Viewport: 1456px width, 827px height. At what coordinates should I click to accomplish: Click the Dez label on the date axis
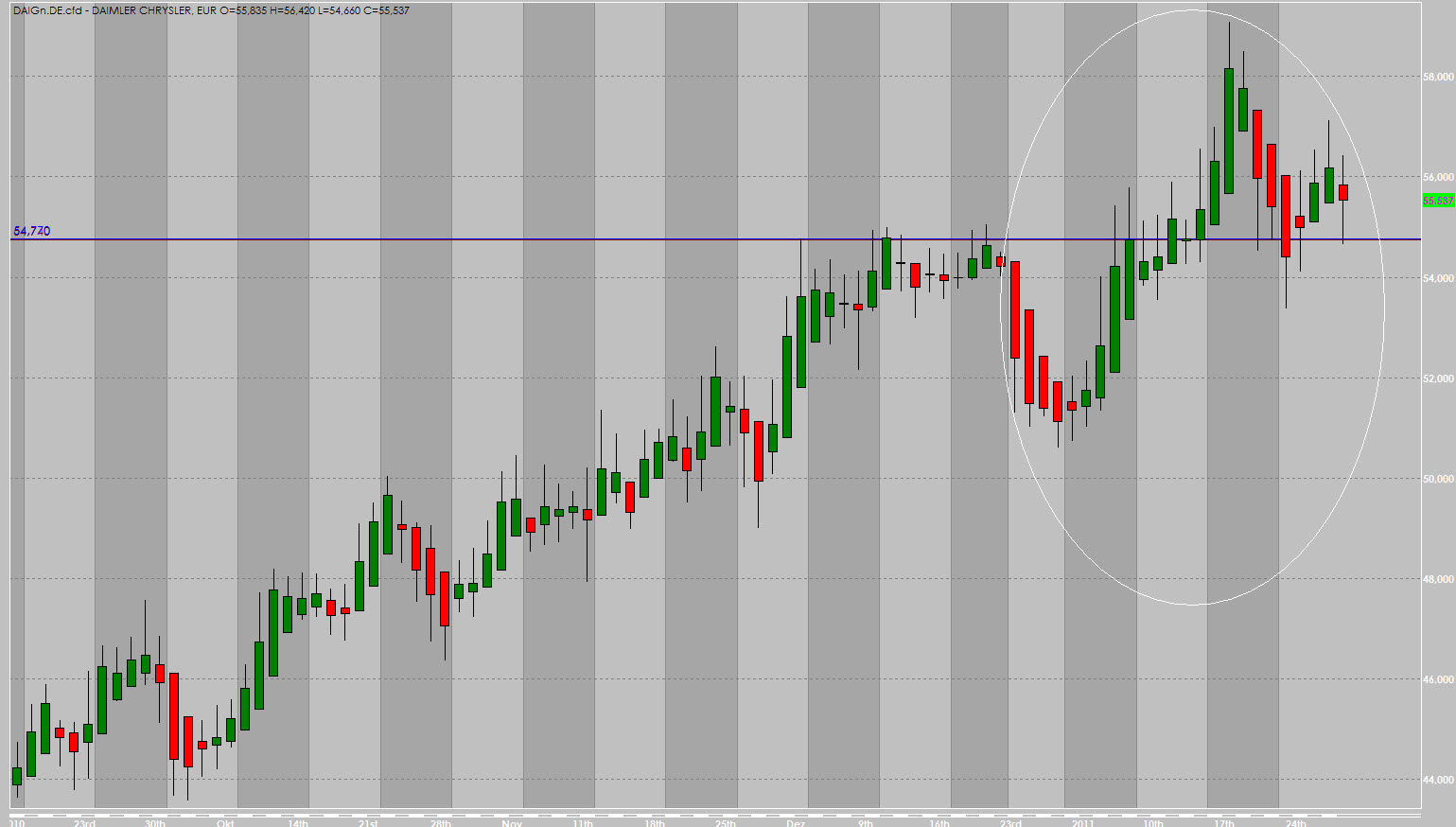coord(797,822)
